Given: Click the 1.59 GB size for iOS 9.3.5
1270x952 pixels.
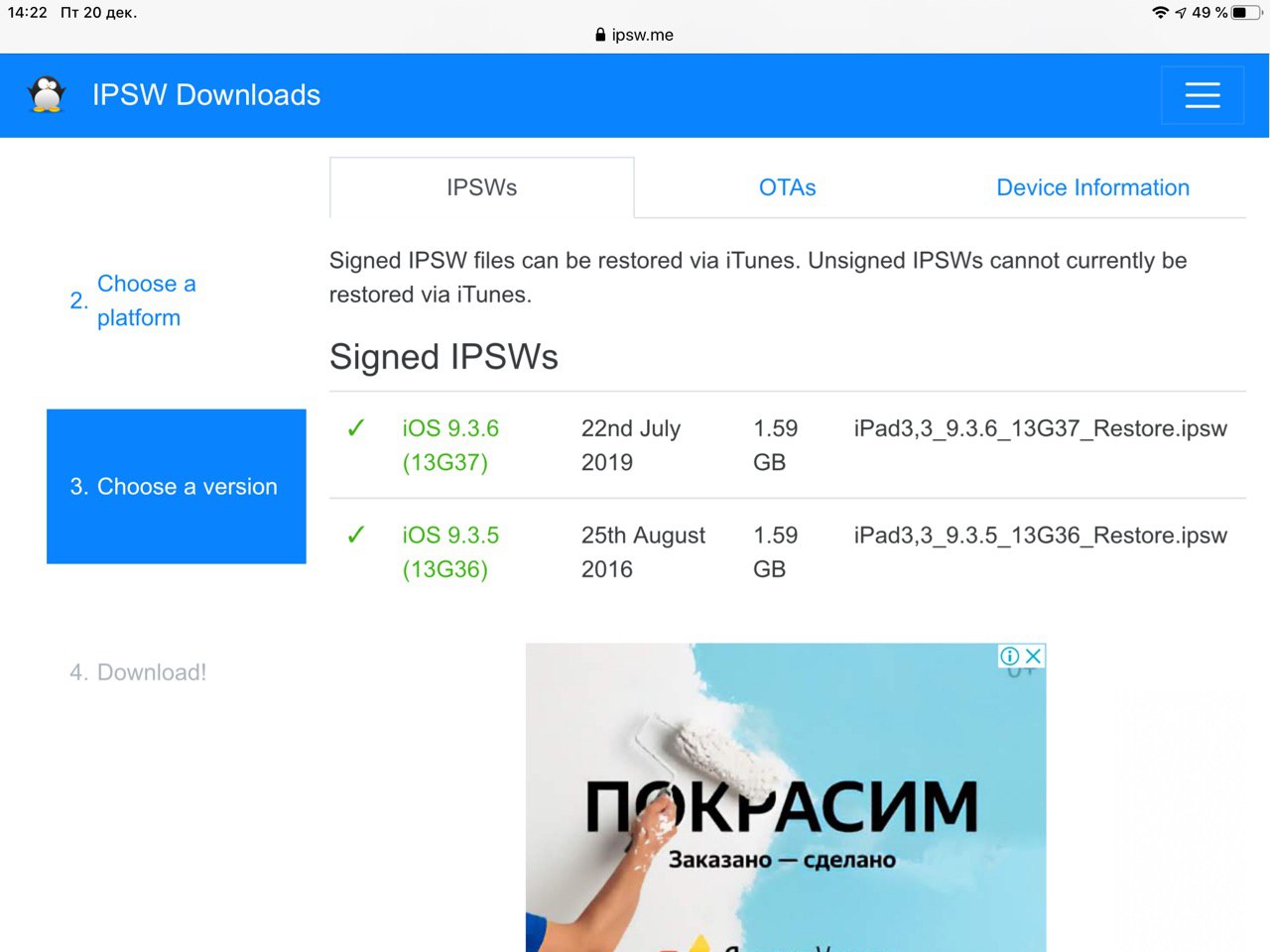Looking at the screenshot, I should coord(776,552).
